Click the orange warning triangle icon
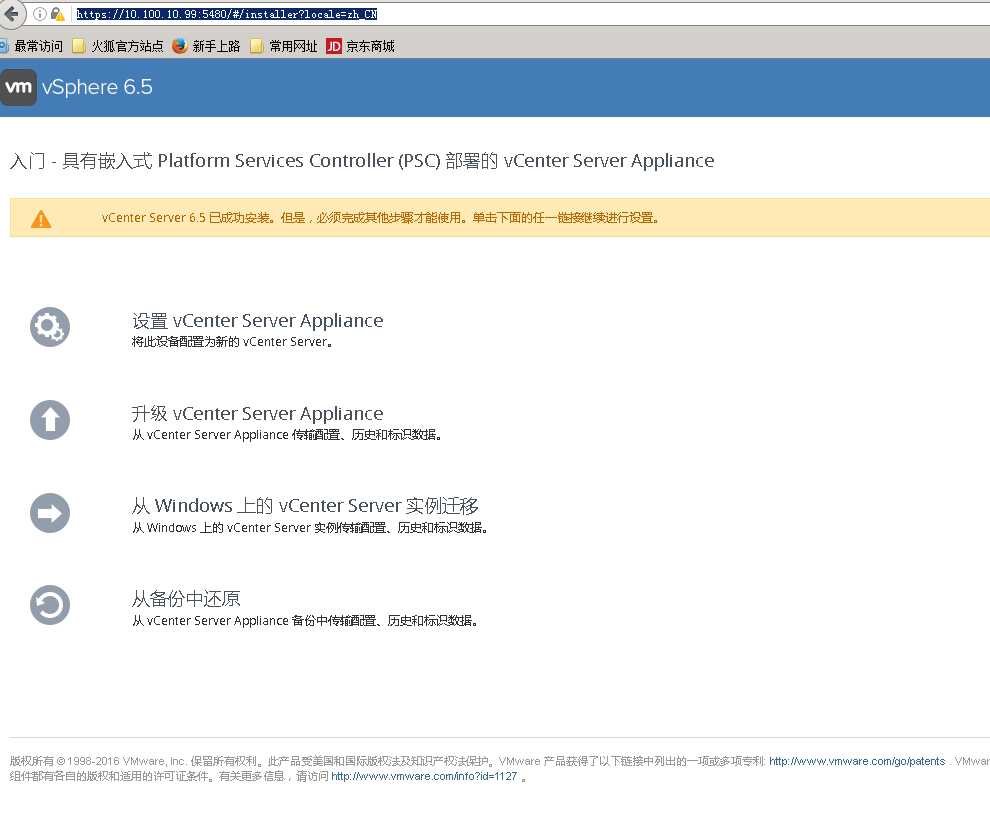 click(x=41, y=219)
